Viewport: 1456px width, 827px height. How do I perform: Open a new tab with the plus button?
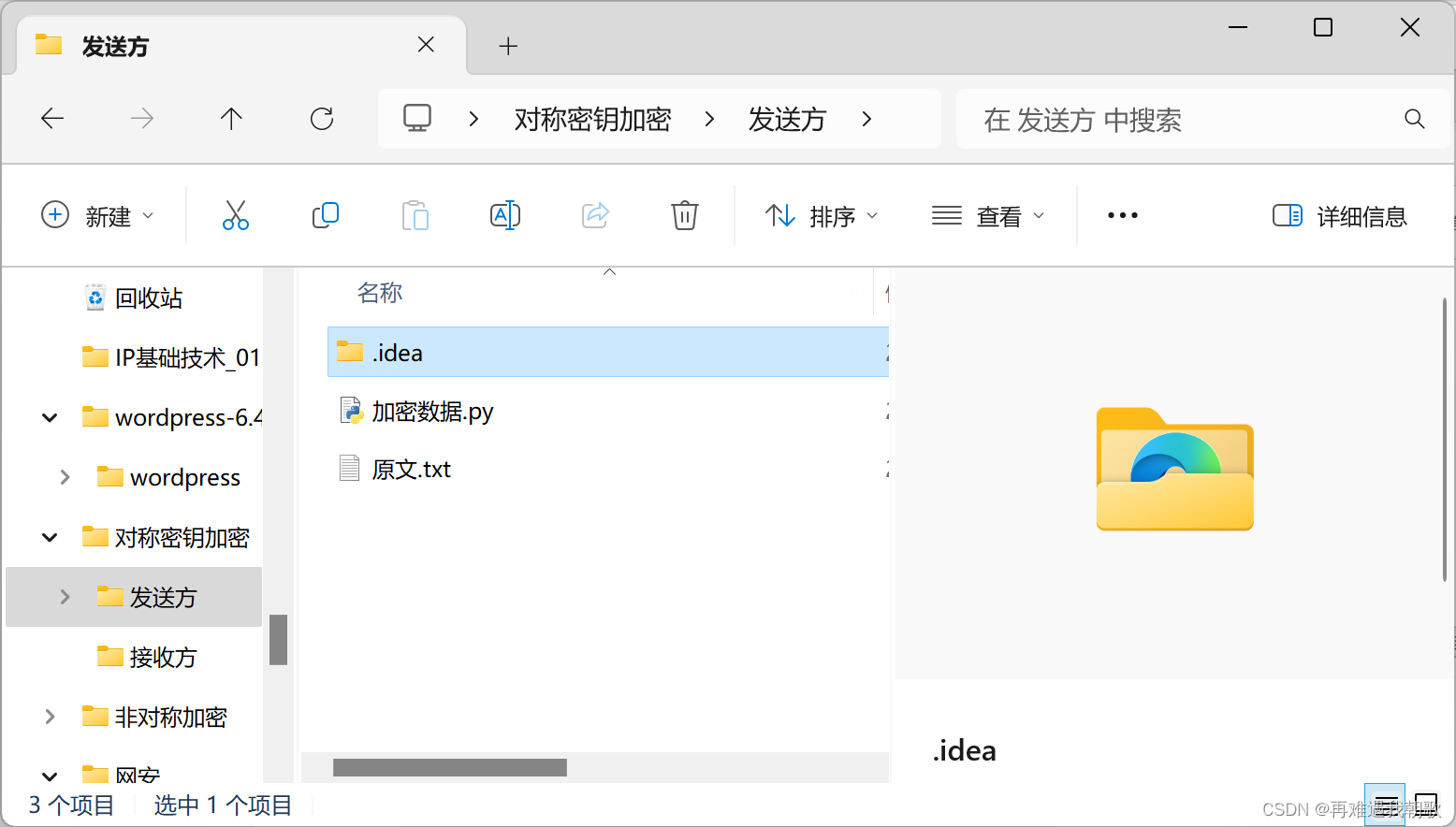(508, 45)
